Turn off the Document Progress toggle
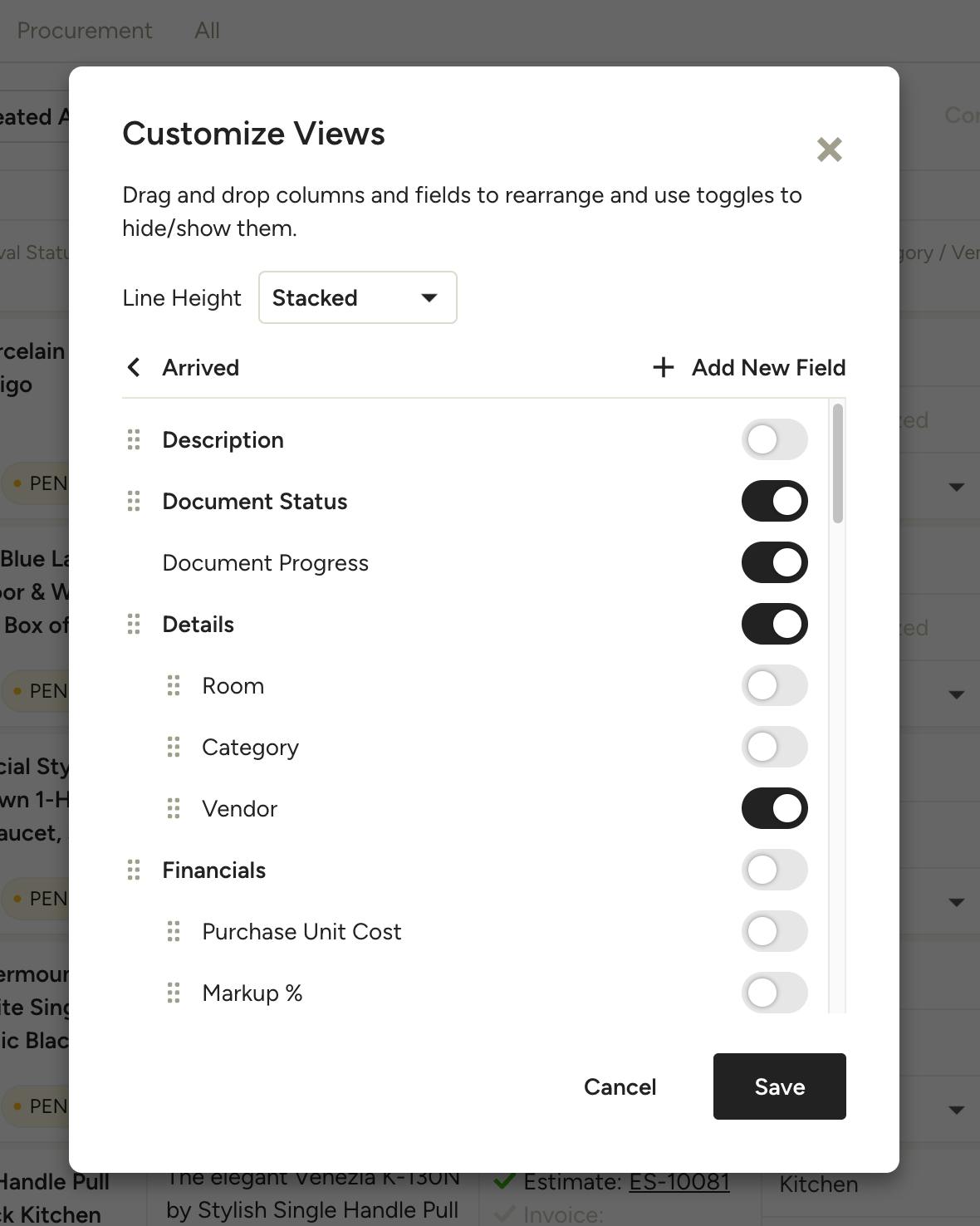 (774, 562)
